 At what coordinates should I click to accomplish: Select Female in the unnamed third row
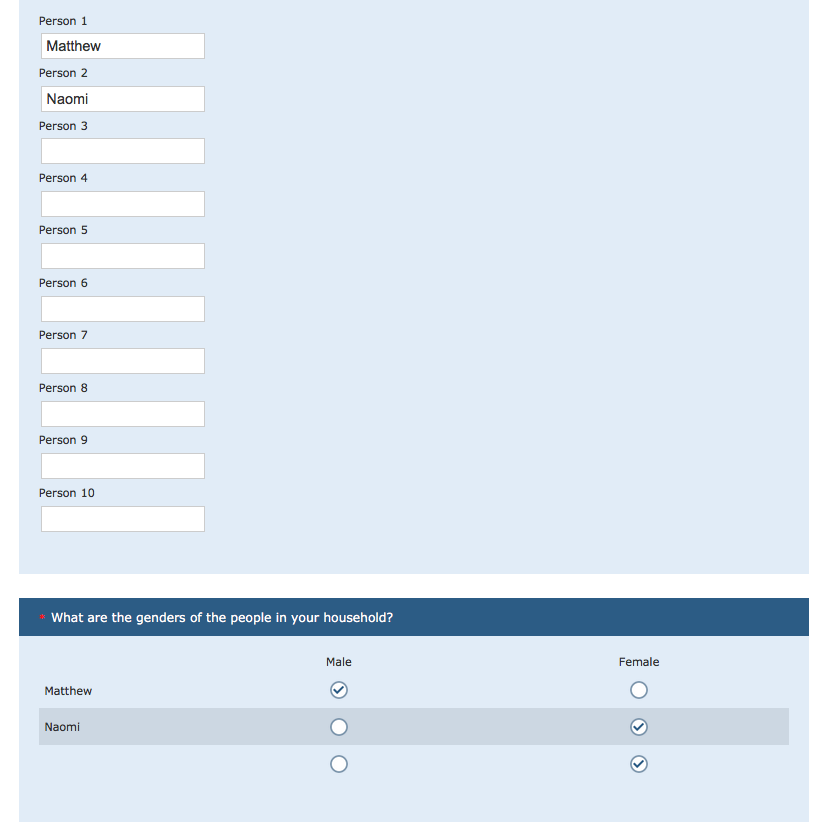pyautogui.click(x=639, y=764)
